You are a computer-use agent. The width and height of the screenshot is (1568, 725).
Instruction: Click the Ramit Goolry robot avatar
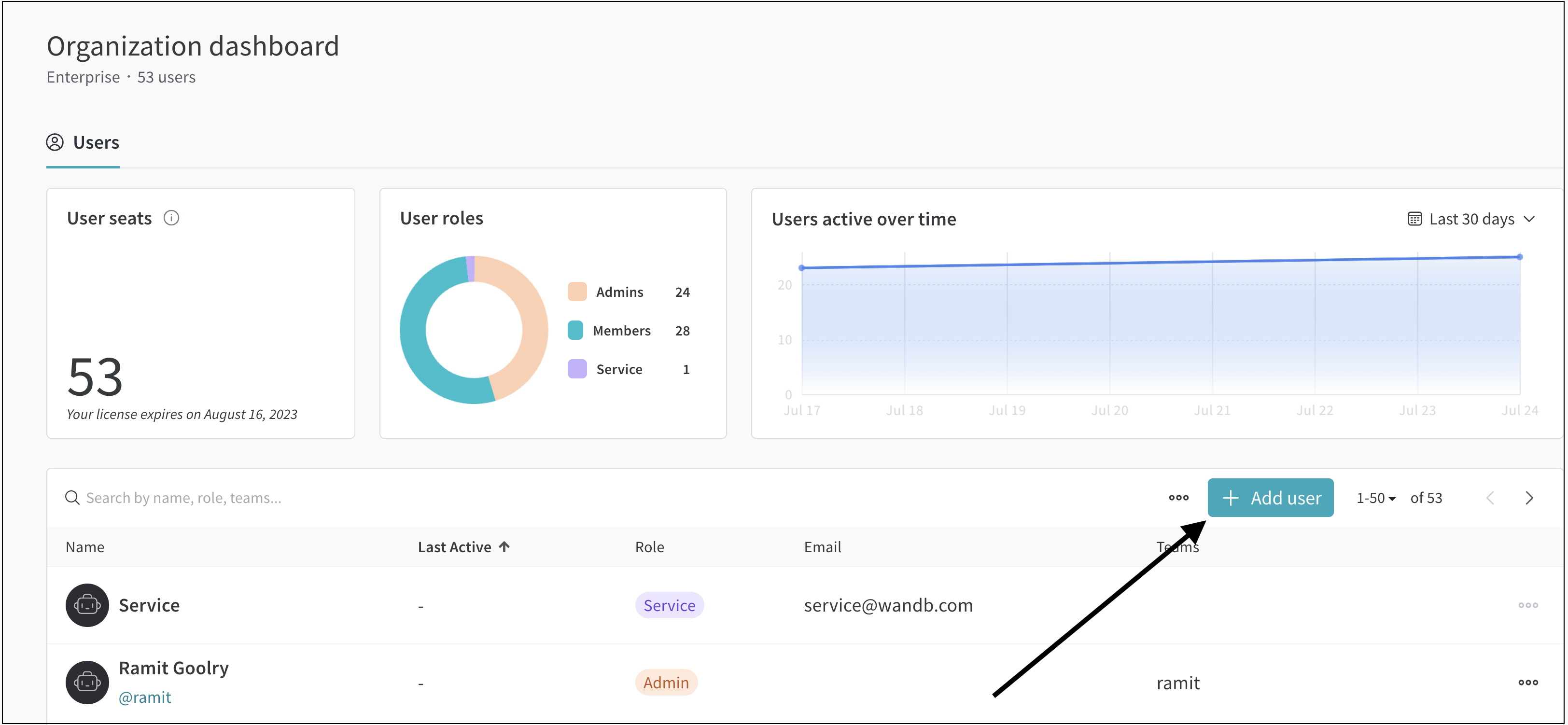(x=87, y=683)
